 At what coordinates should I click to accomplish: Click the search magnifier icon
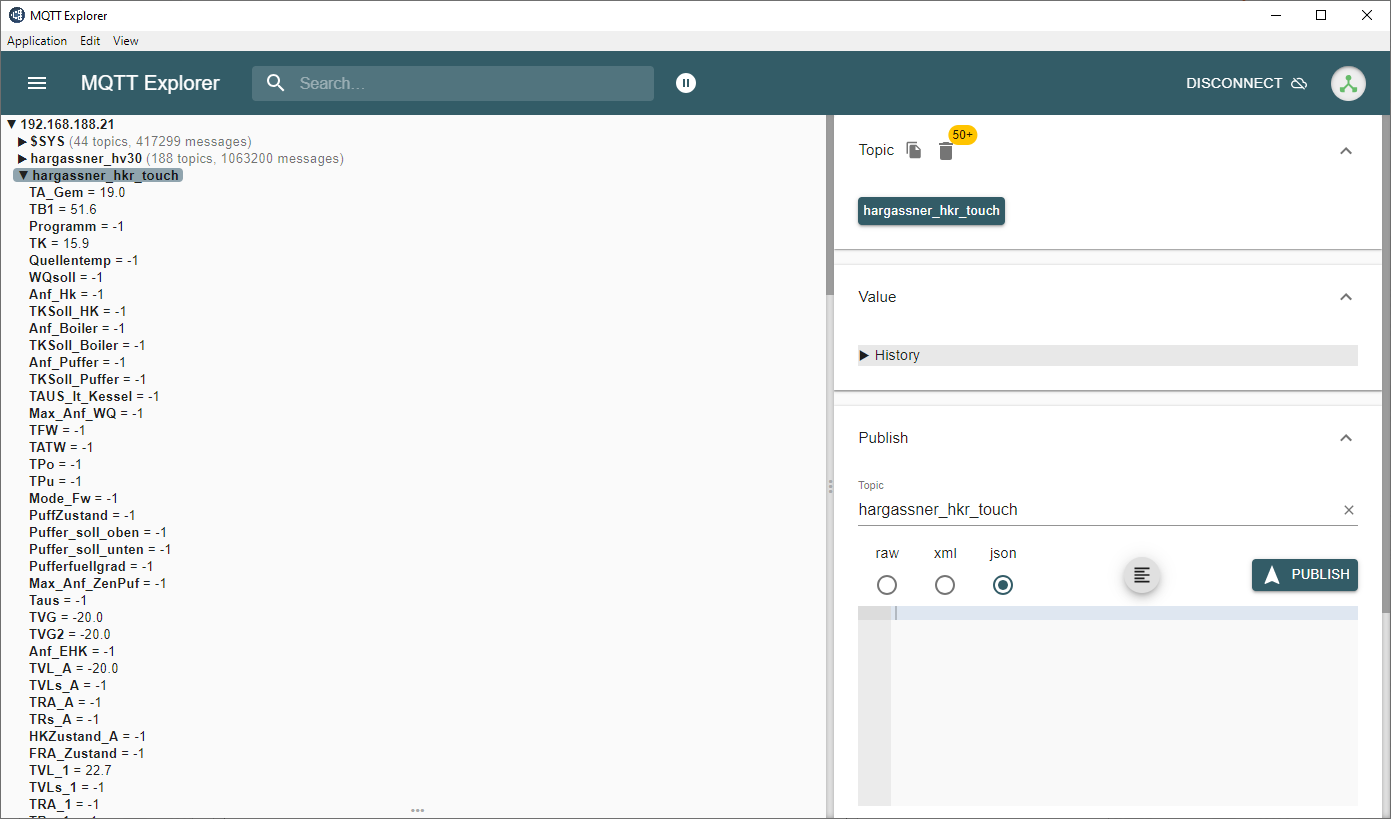coord(276,83)
